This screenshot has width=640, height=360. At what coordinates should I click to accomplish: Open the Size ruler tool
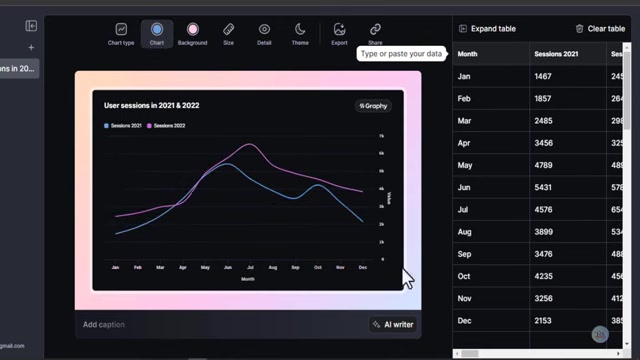pos(229,34)
